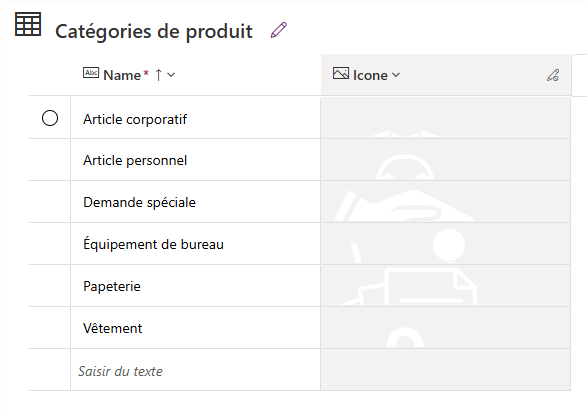Click the edit column pencil in the Icone header

tap(553, 75)
